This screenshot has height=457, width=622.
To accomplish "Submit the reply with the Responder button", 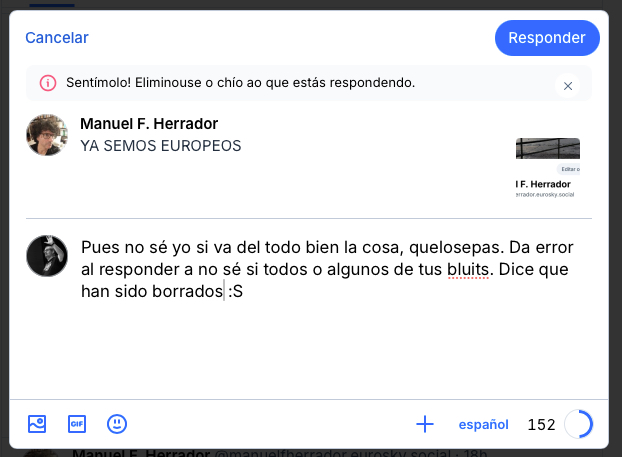I will click(547, 38).
